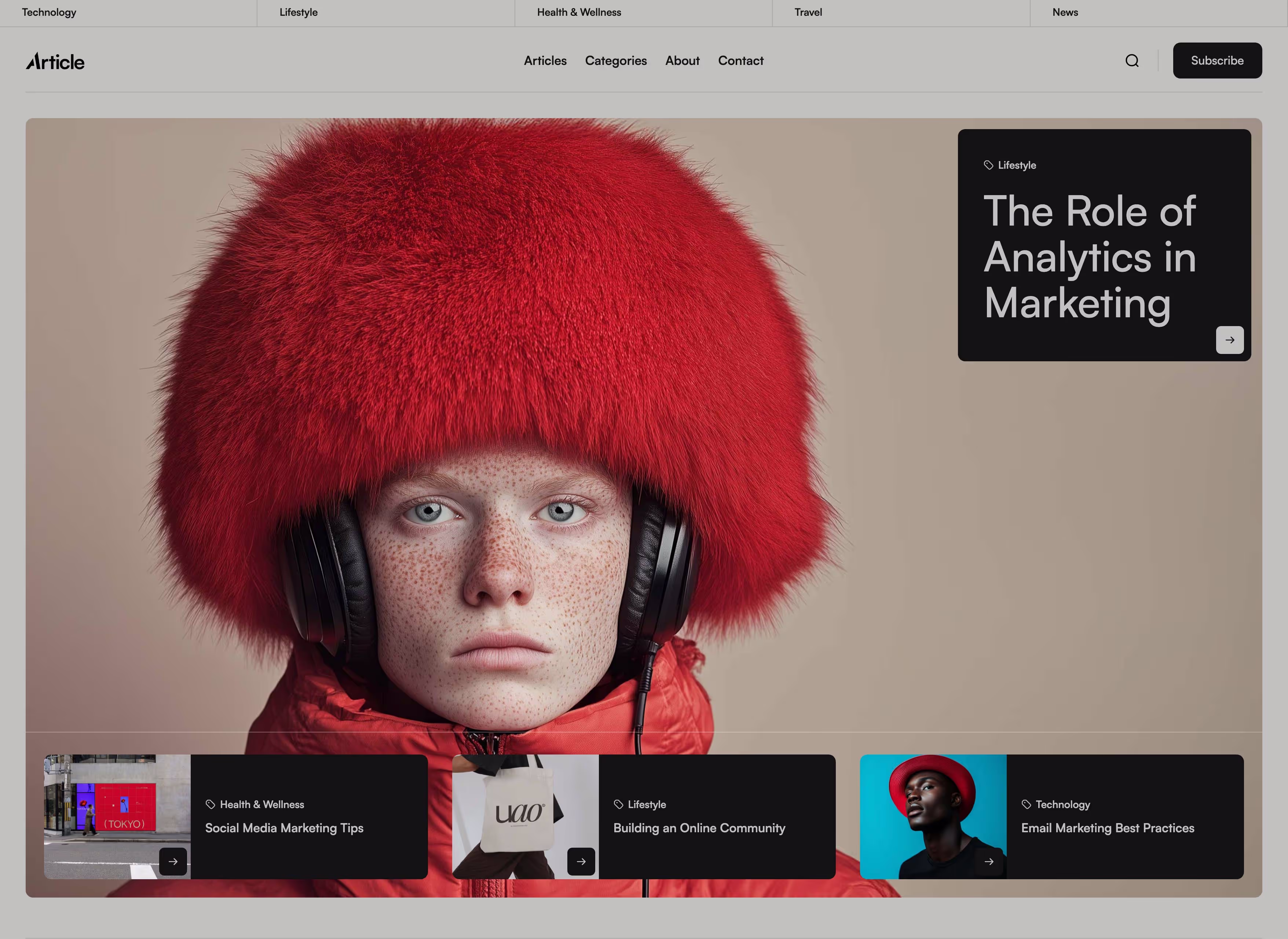
Task: Click arrow icon on Tokyo street thumbnail
Action: pyautogui.click(x=173, y=862)
